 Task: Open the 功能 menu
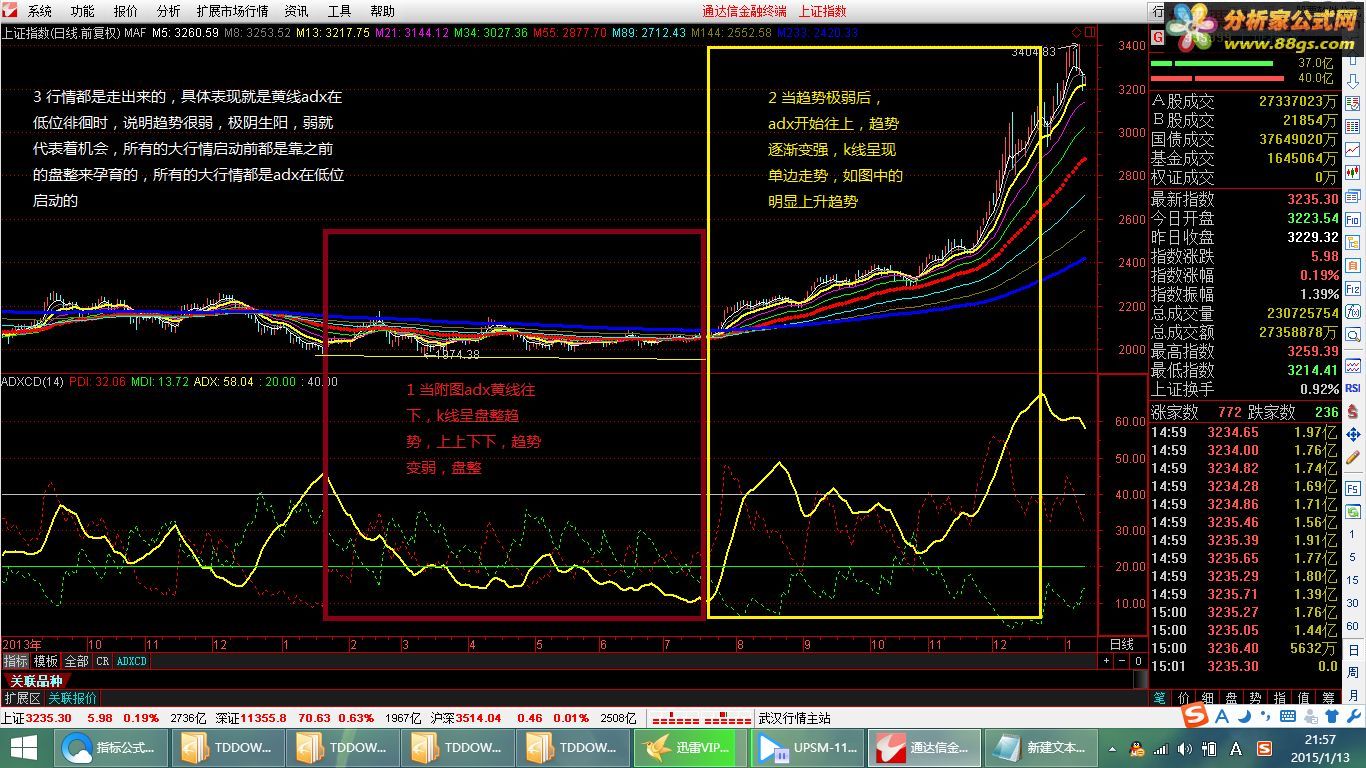(83, 11)
